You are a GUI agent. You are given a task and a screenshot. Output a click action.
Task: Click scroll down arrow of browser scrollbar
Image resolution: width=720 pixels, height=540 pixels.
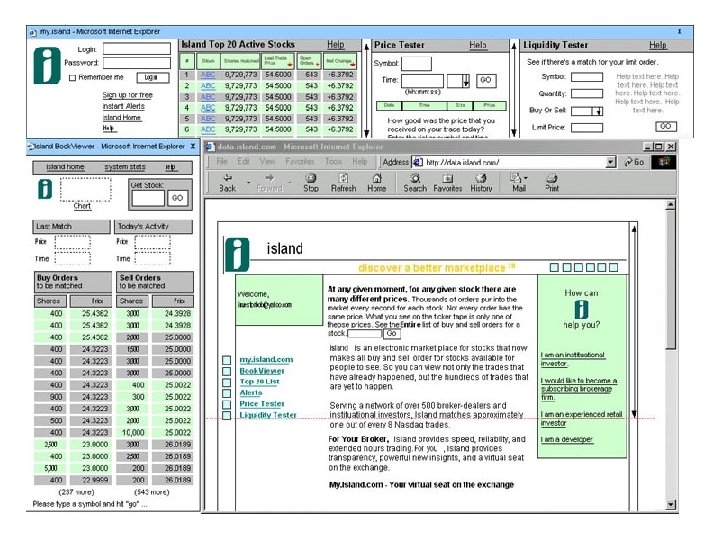(x=670, y=504)
